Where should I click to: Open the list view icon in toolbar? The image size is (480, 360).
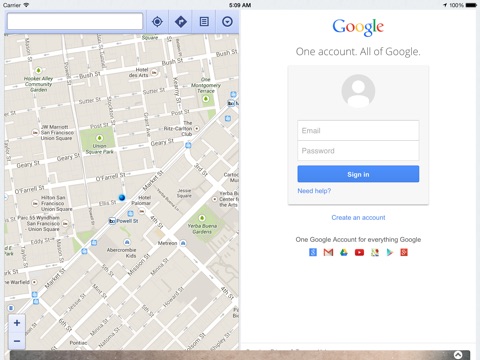click(x=204, y=22)
